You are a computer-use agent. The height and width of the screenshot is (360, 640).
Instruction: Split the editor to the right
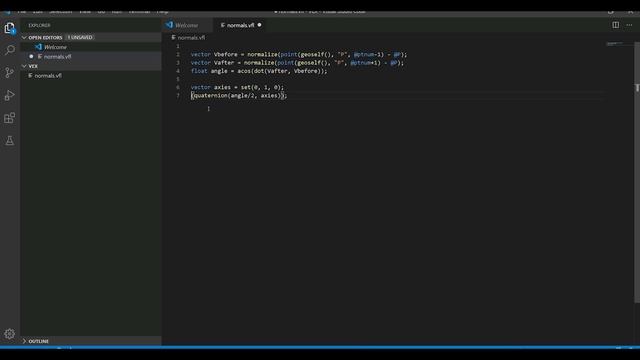[616, 25]
